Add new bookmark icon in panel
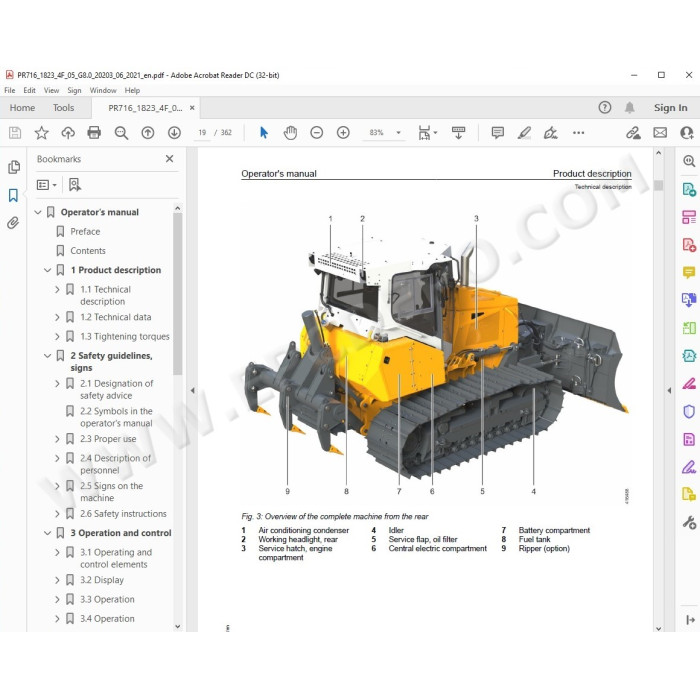 [75, 184]
